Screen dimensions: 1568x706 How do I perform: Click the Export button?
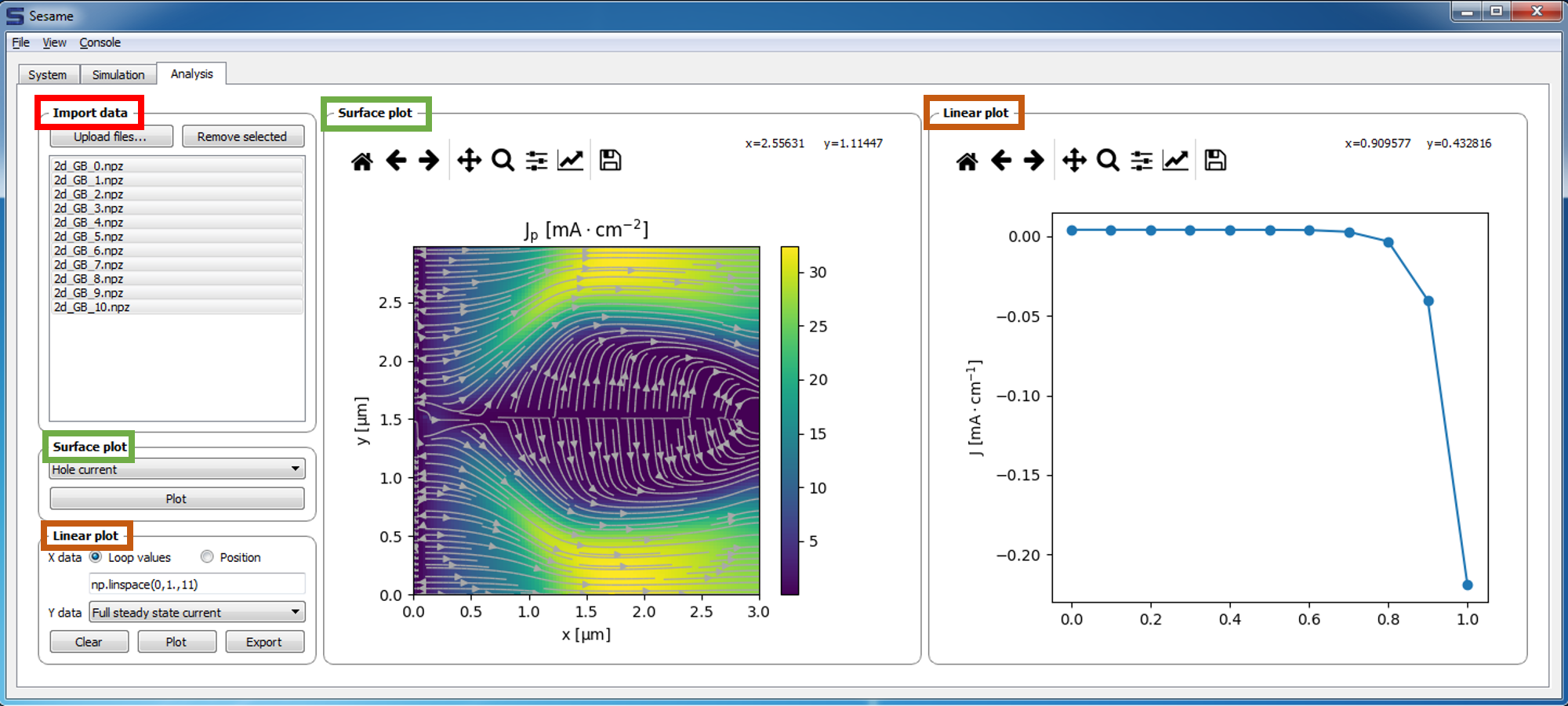point(264,642)
